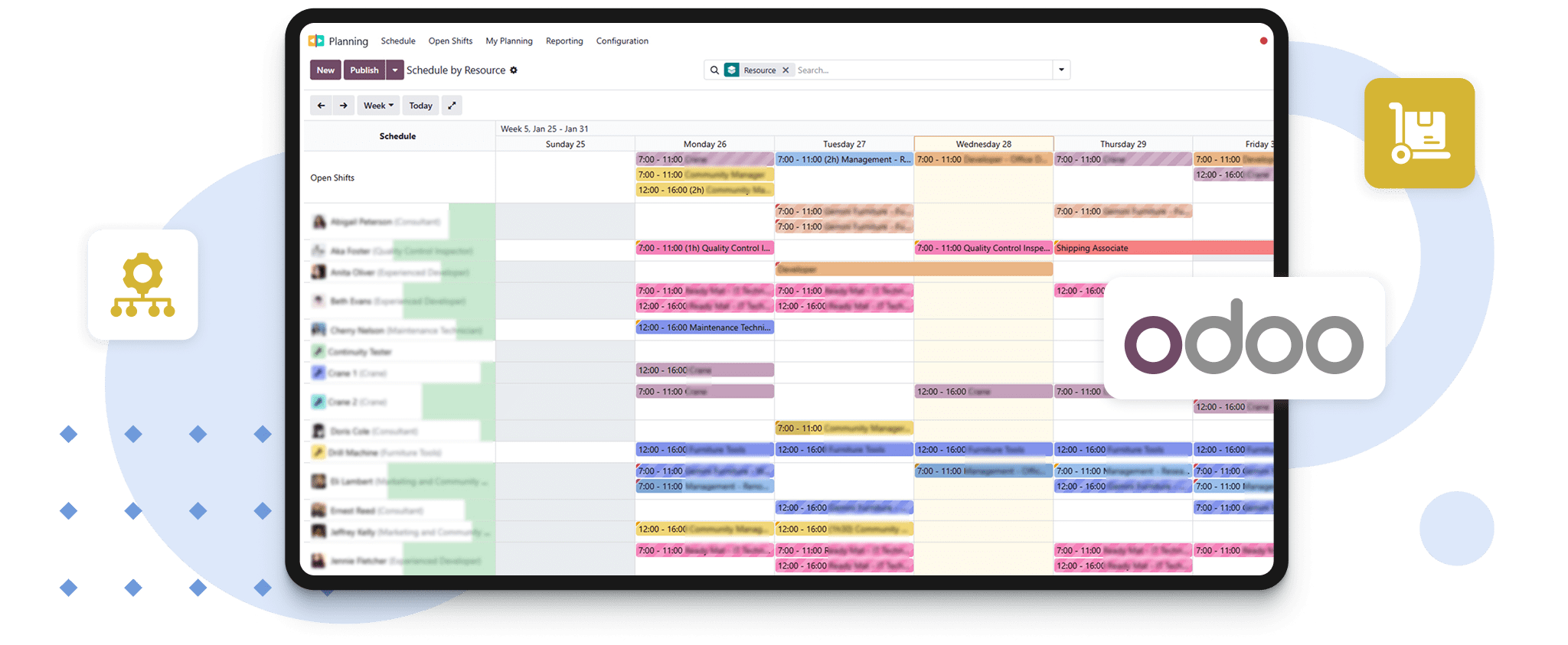
Task: Click the Planning app name
Action: point(348,41)
